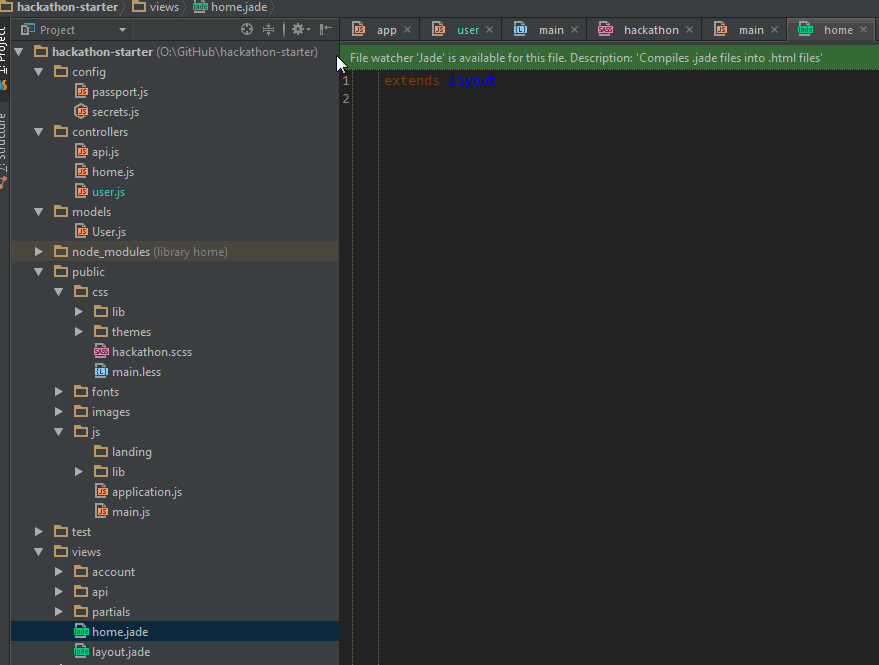Select user.js in controllers

tap(108, 192)
